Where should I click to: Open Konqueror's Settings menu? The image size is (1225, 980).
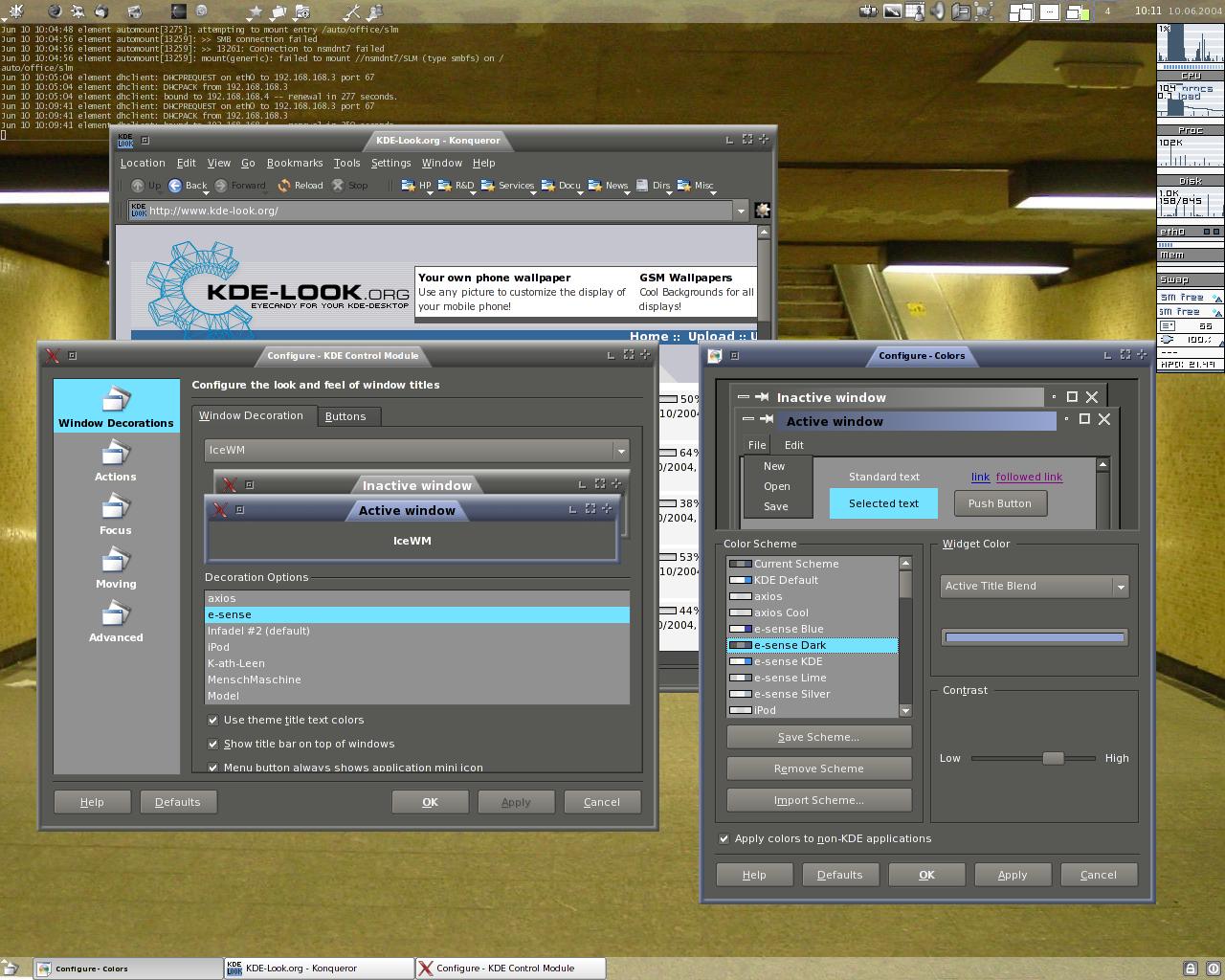click(x=390, y=163)
